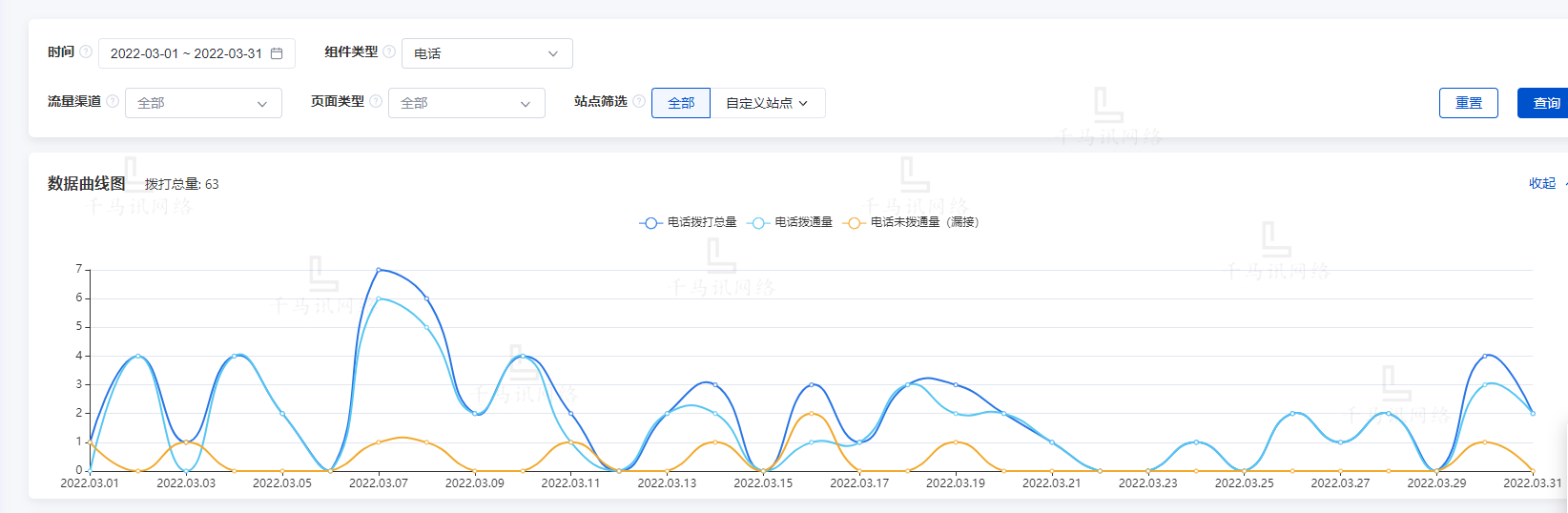Collapse the chart via 收起 link
Viewport: 1568px width, 513px height.
pyautogui.click(x=1541, y=183)
